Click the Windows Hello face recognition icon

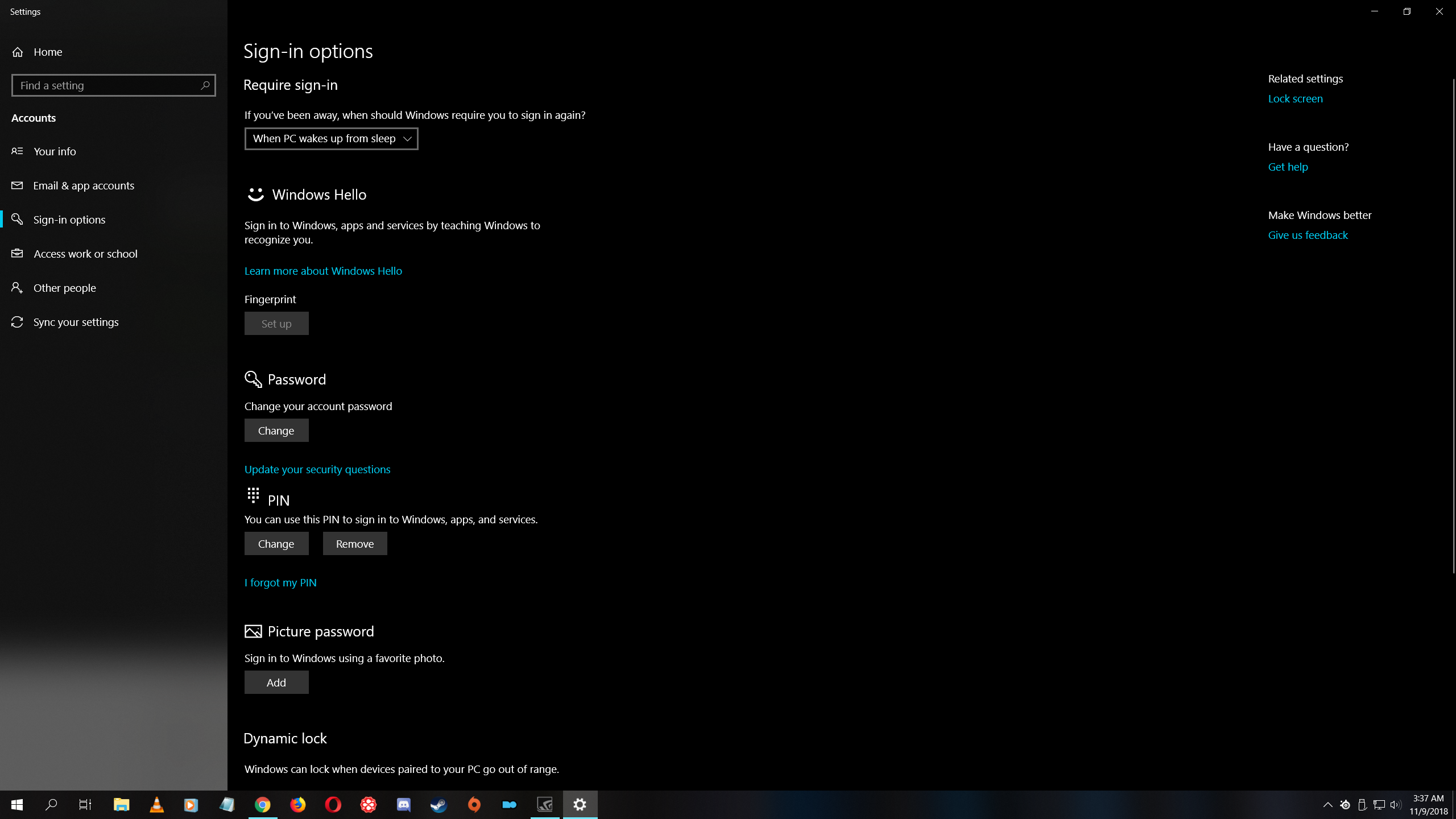255,193
